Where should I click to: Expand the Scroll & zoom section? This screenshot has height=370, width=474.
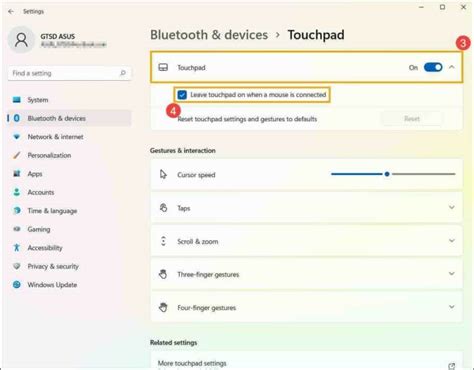[x=306, y=241]
